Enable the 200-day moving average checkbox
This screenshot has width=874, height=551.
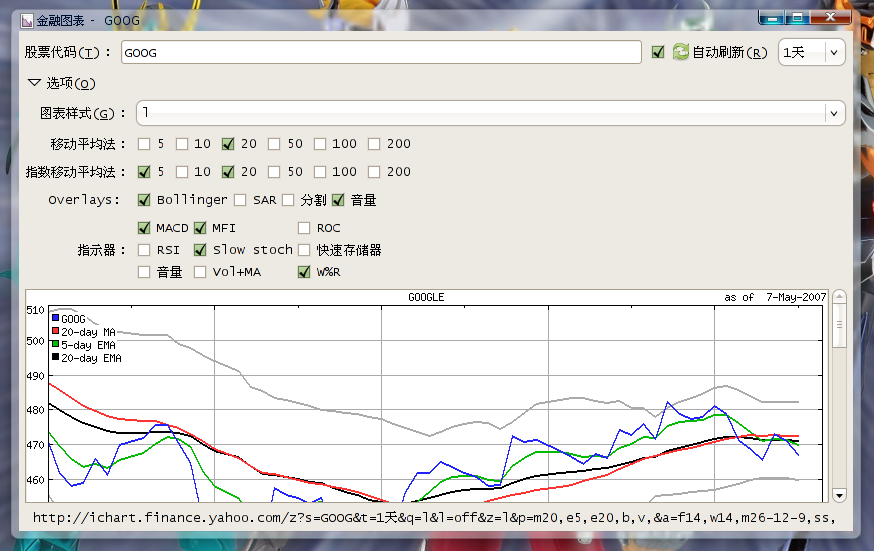[374, 144]
